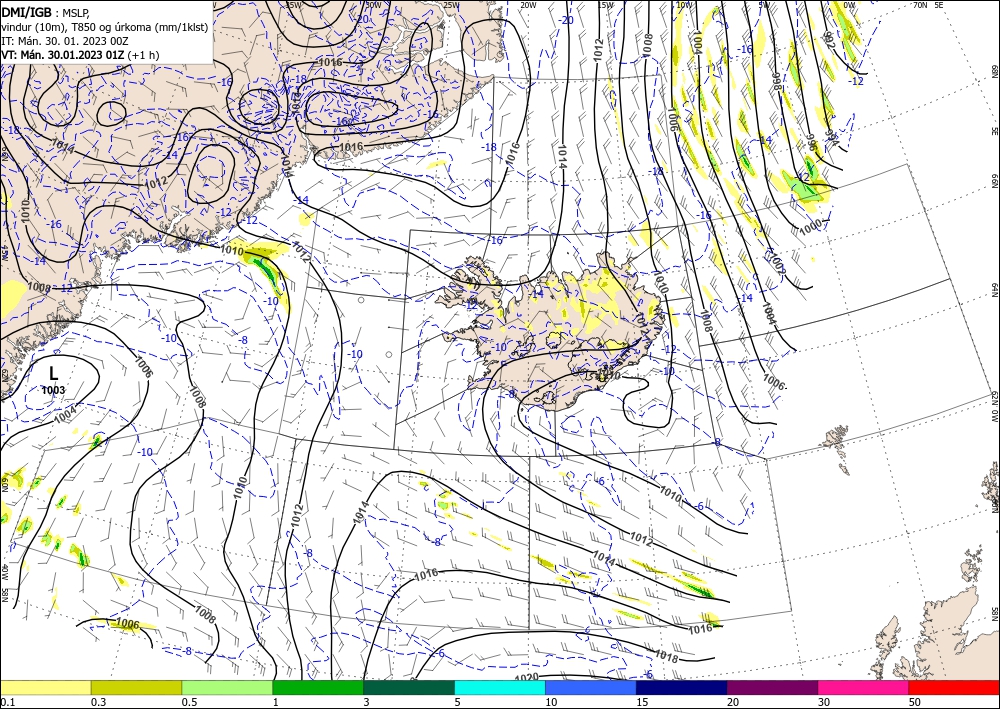The image size is (1000, 709).
Task: Select the '1003' low pressure value label
Action: tap(54, 390)
